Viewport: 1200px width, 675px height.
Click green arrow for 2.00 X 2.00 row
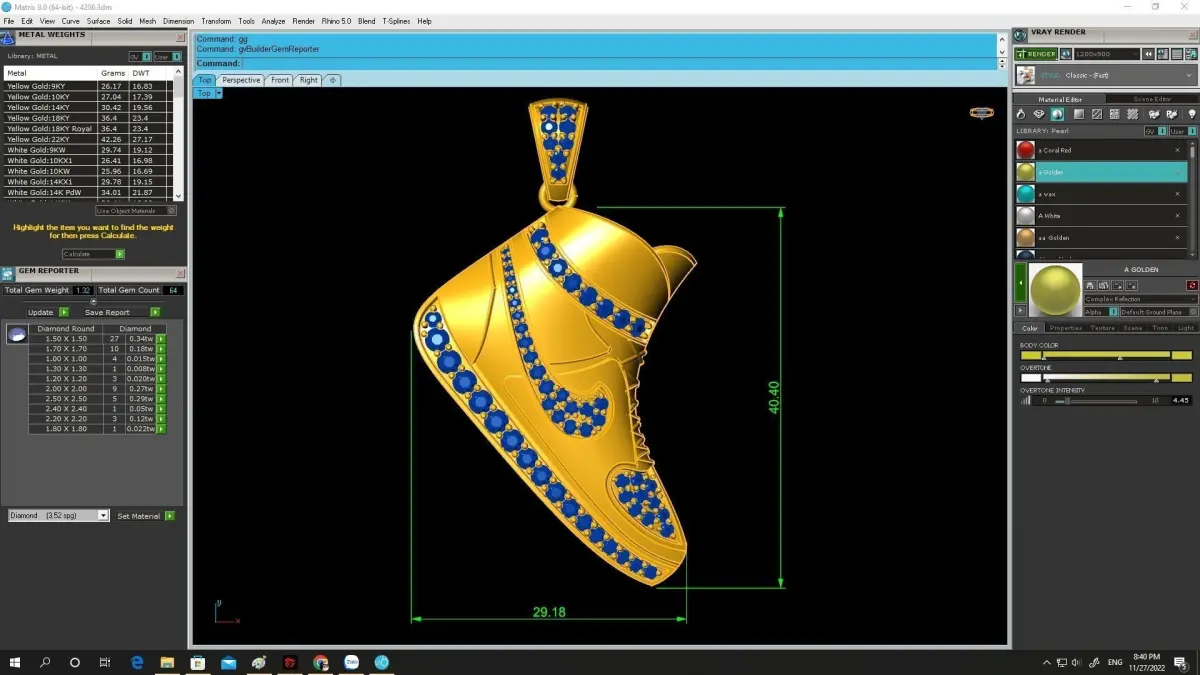(161, 389)
